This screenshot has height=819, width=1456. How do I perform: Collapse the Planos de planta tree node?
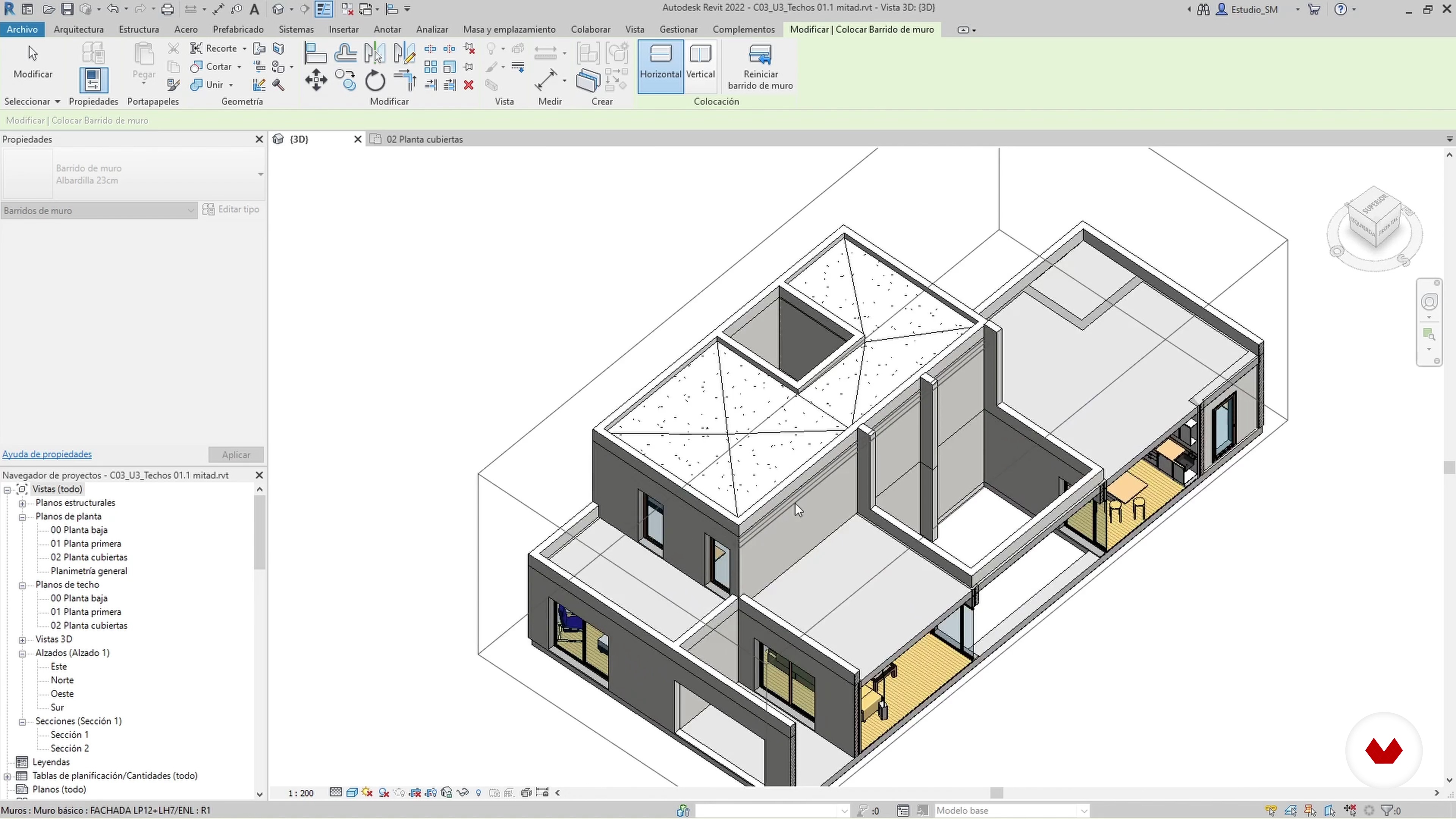click(x=23, y=517)
